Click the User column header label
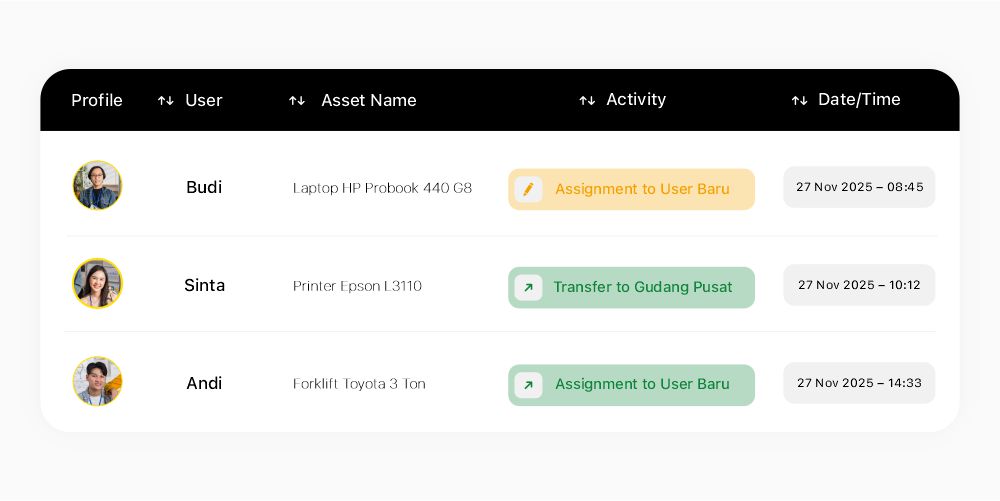The width and height of the screenshot is (1000, 501). [x=204, y=100]
